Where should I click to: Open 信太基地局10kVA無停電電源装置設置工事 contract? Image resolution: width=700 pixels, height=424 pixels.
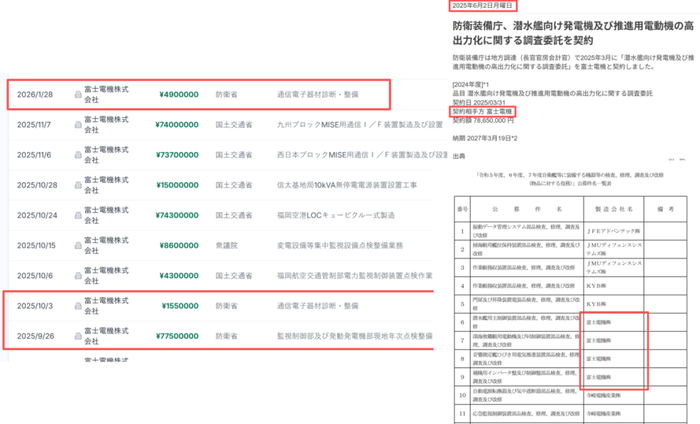pyautogui.click(x=347, y=185)
